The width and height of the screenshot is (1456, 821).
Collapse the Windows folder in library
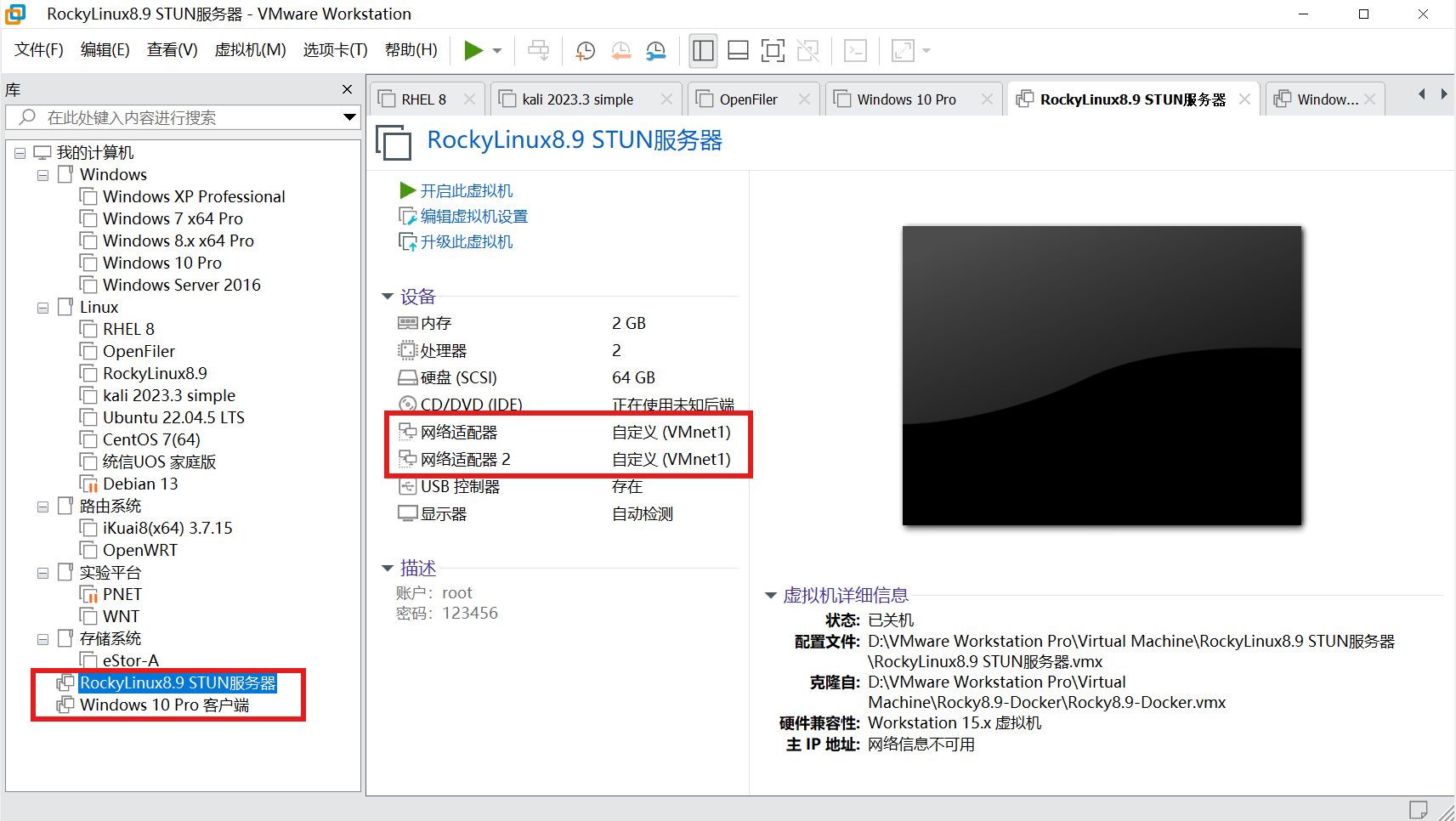click(x=42, y=175)
